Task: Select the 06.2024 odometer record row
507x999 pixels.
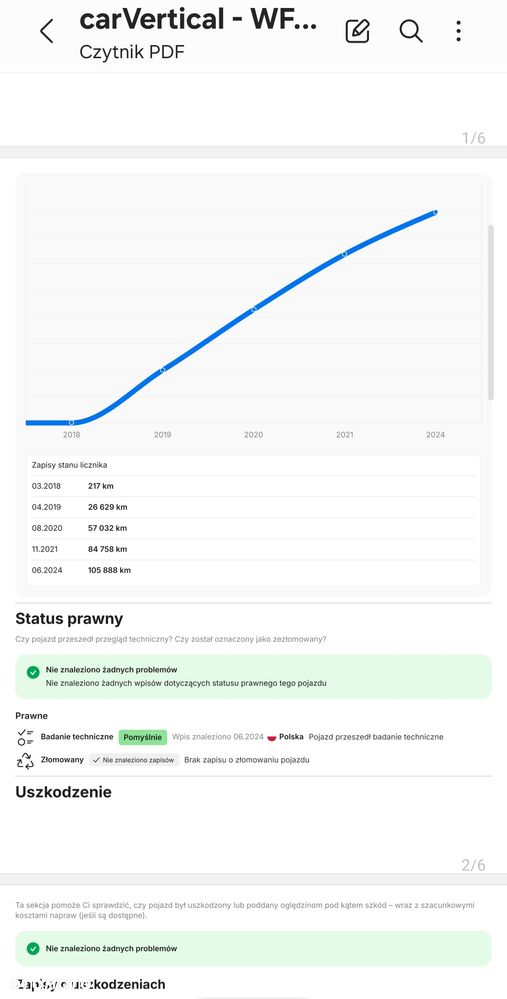Action: (x=254, y=570)
